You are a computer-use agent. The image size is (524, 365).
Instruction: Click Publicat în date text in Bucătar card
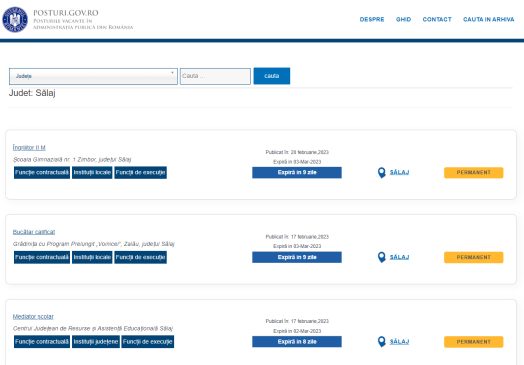(x=297, y=237)
